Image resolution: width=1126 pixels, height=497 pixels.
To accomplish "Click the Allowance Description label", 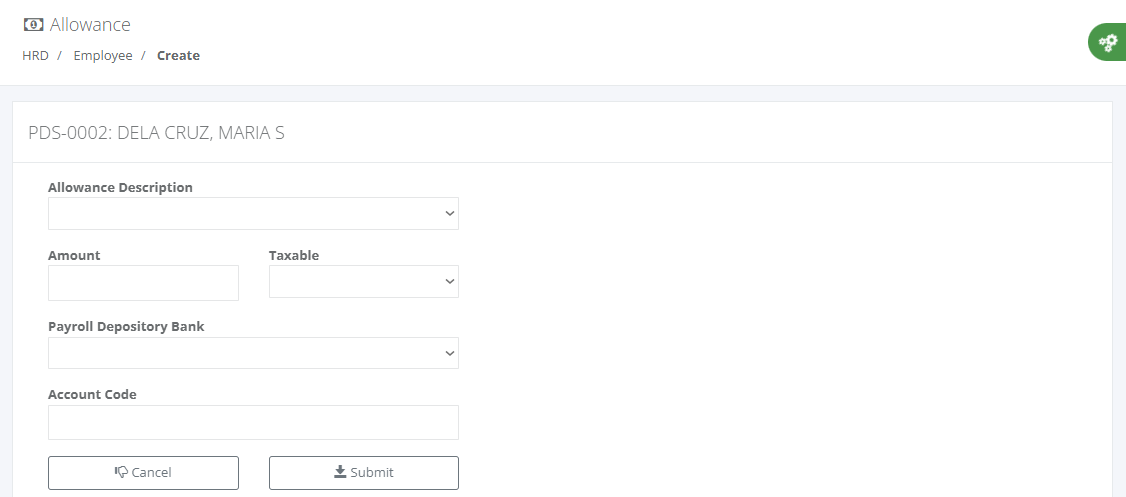I will point(120,187).
